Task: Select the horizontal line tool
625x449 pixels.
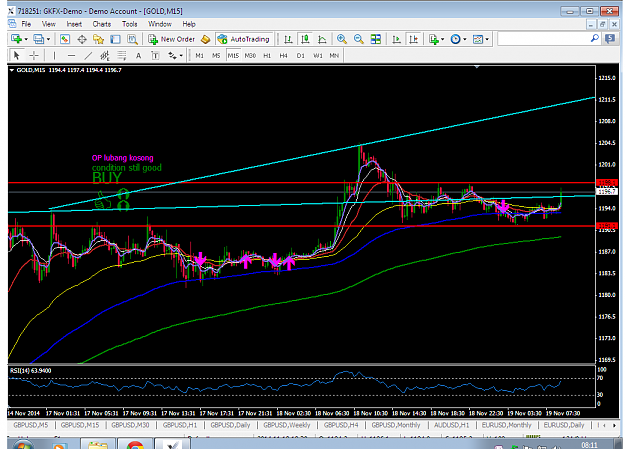Action: click(x=71, y=55)
